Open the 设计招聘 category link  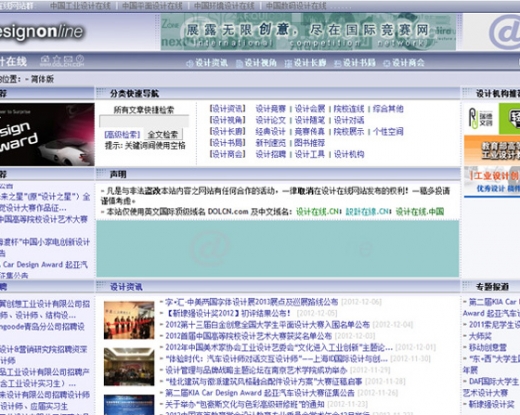271,154
